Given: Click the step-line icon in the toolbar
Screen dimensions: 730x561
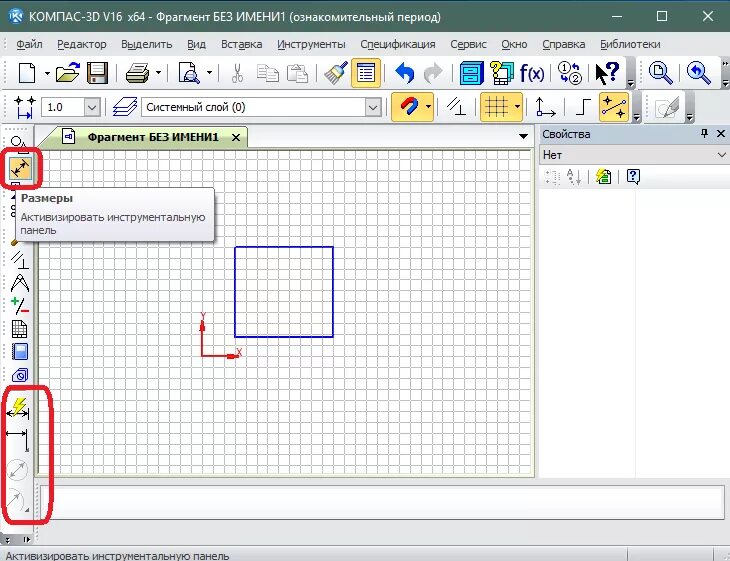Looking at the screenshot, I should click(x=583, y=107).
